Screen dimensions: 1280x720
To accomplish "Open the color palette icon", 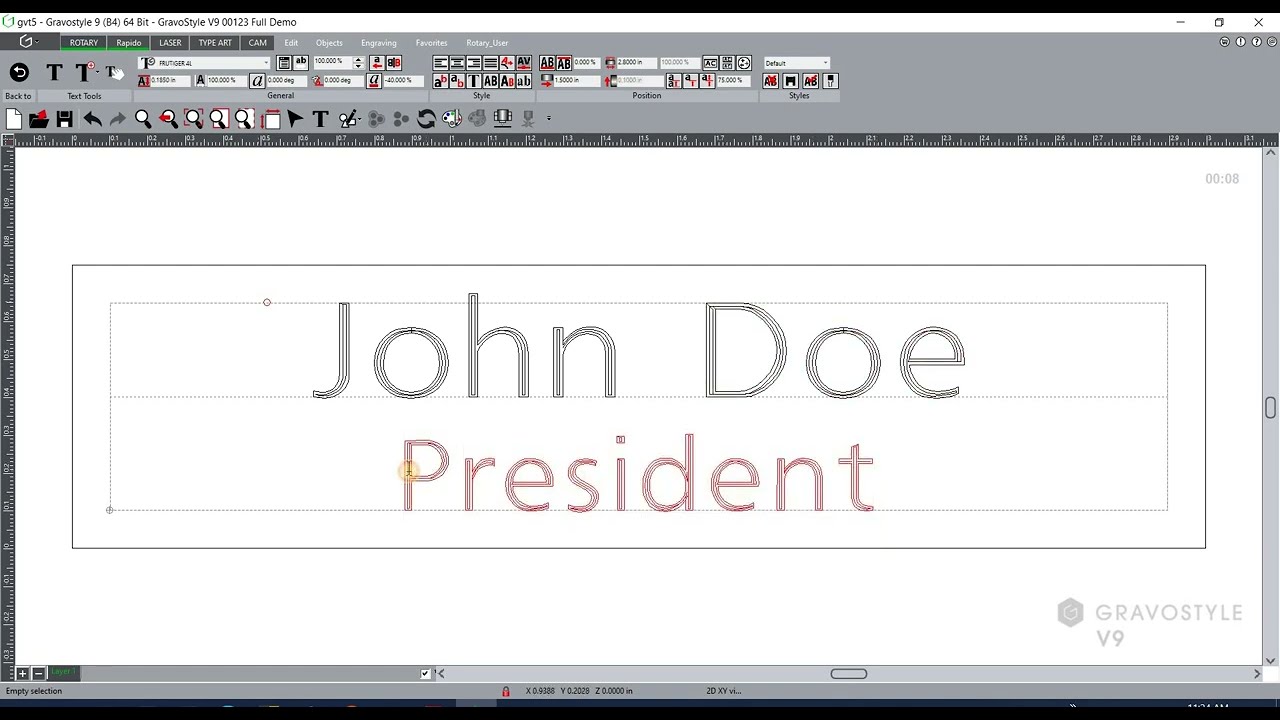I will click(x=452, y=119).
